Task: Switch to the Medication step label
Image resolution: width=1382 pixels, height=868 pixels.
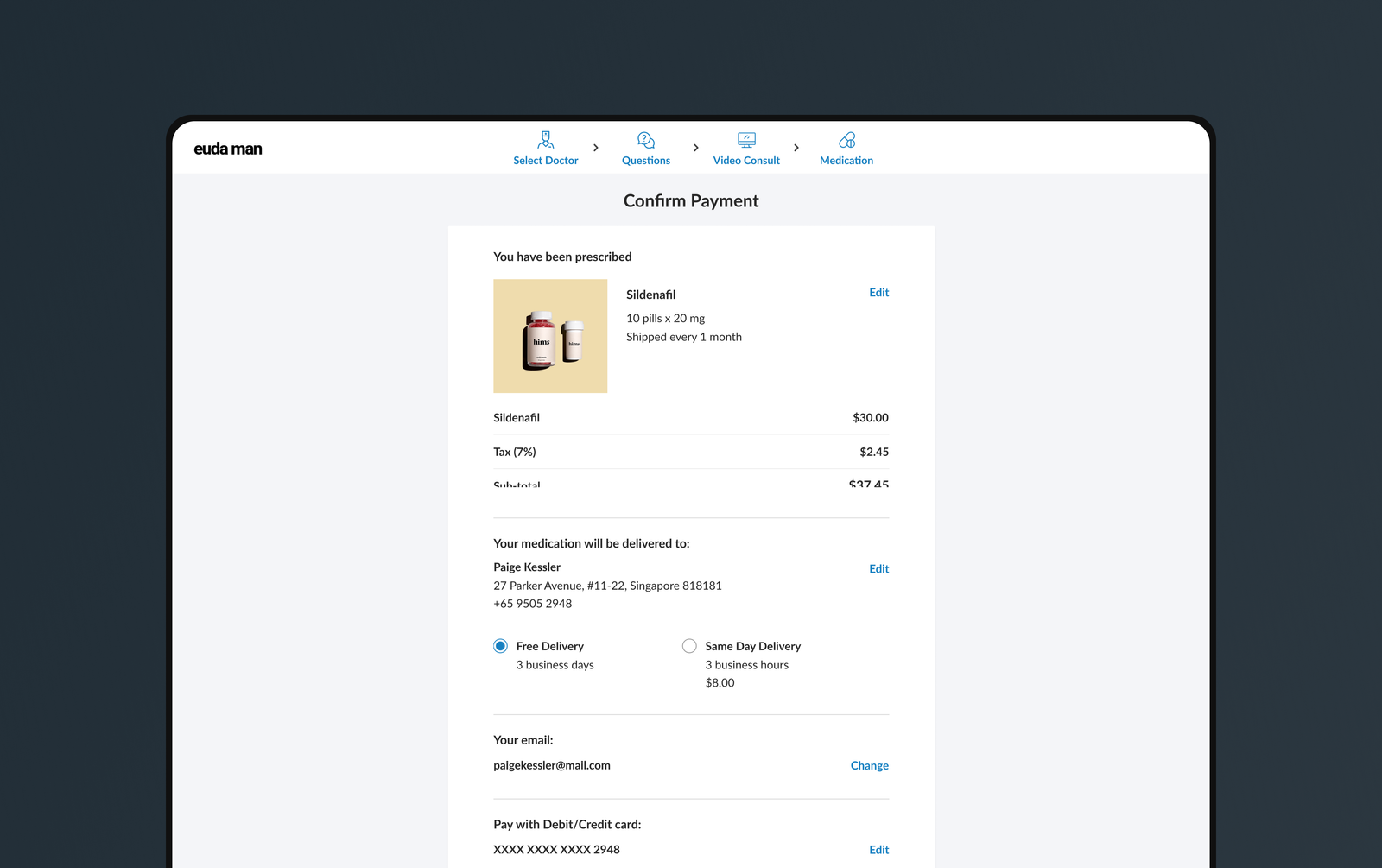Action: tap(846, 161)
